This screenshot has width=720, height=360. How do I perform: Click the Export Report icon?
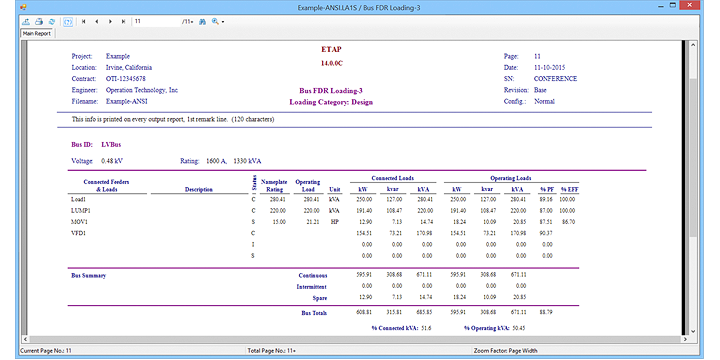tap(26, 22)
